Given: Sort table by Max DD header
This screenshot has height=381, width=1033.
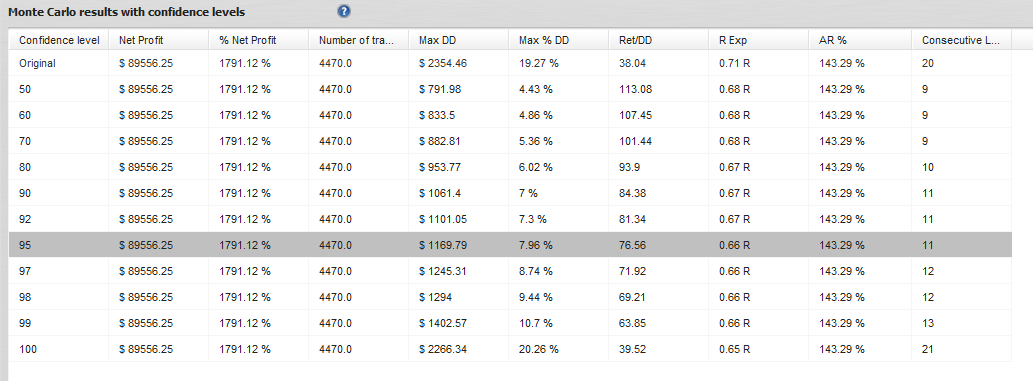Looking at the screenshot, I should (x=459, y=40).
